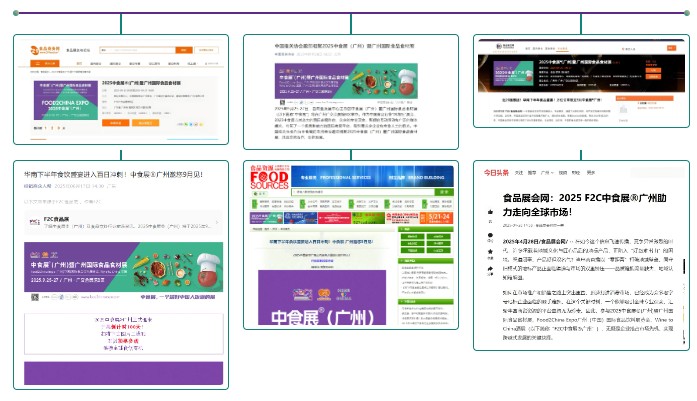The image size is (697, 401).
Task: Click the 5/21-24 orange ad banner on Food Sources
Action: click(x=436, y=218)
